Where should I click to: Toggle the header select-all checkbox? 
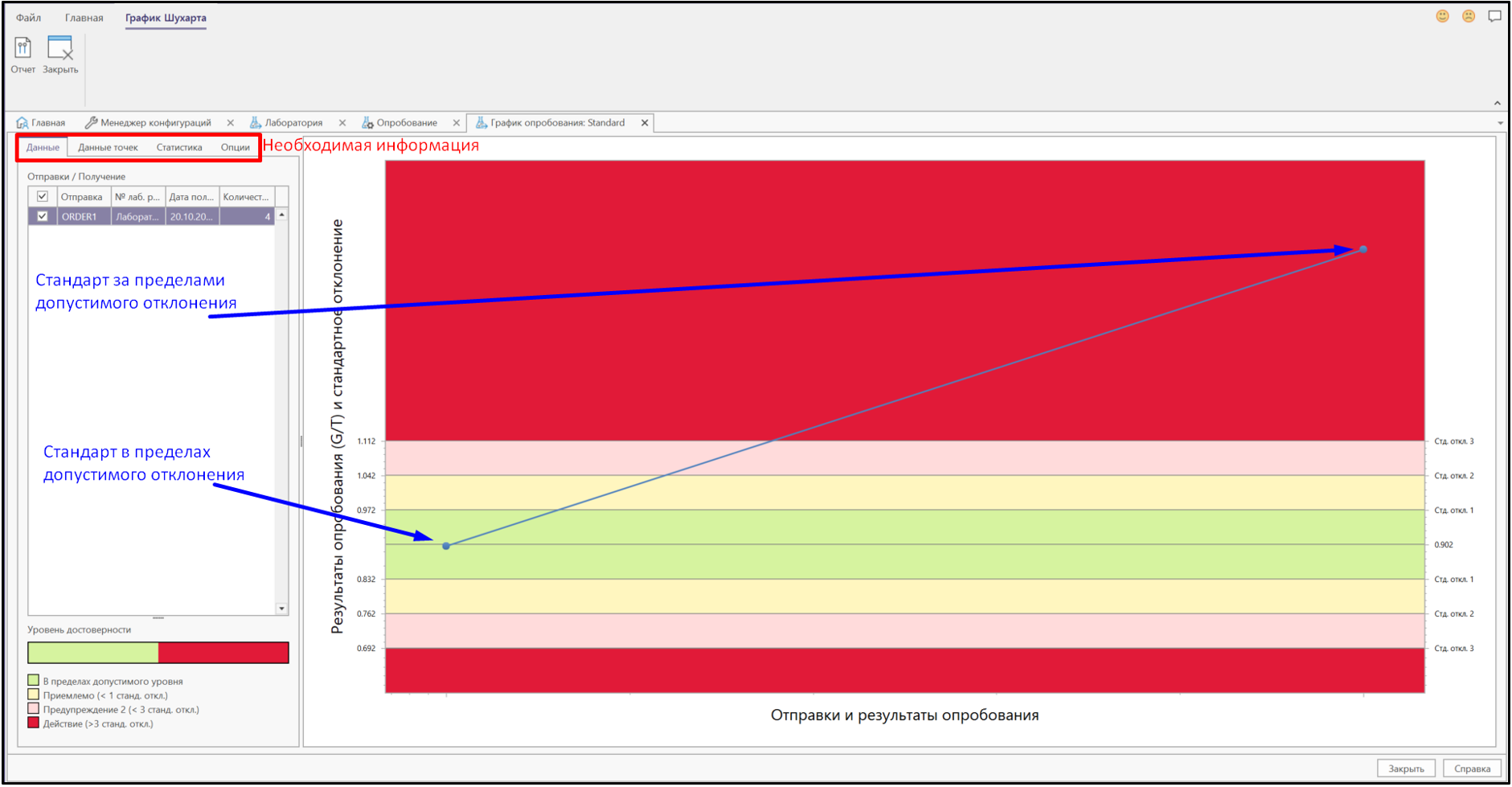point(43,197)
